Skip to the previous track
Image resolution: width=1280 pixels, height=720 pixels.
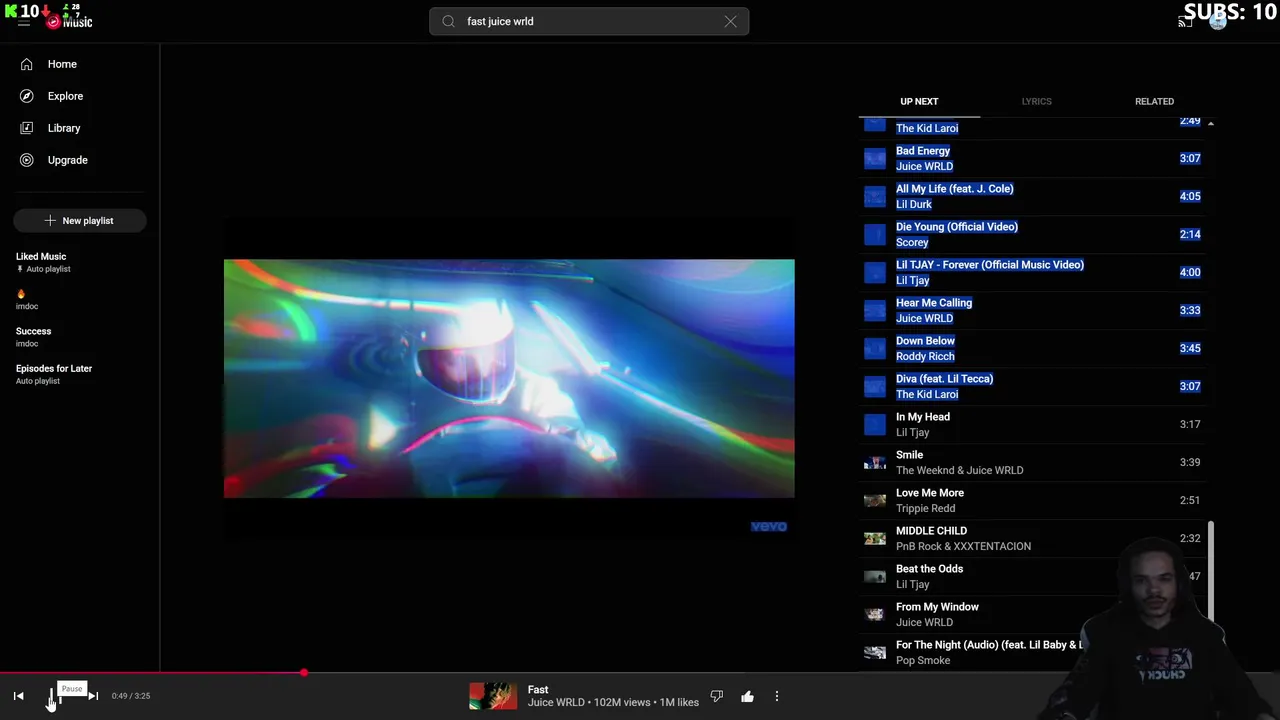click(x=18, y=696)
